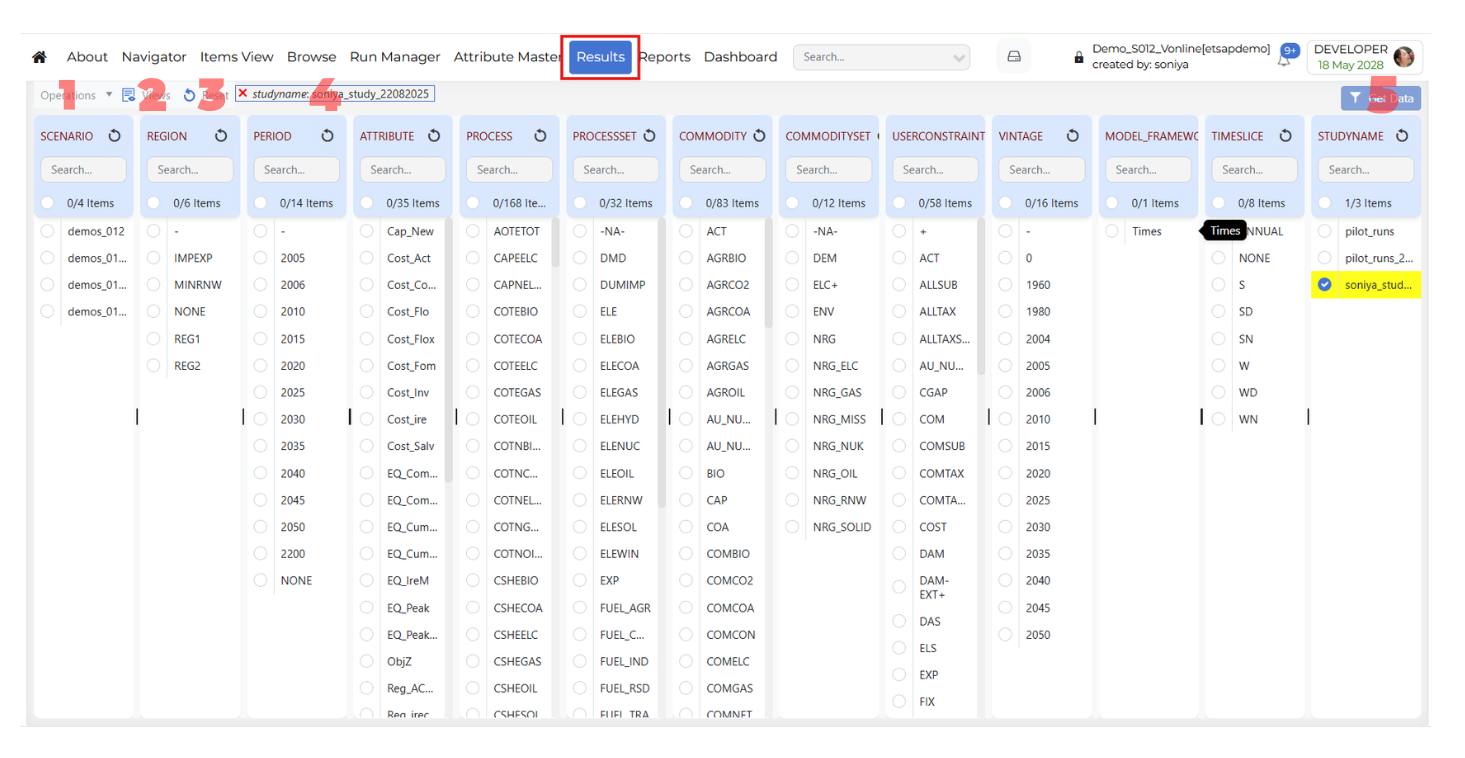Remove the studyname filter tag with X

click(x=243, y=94)
